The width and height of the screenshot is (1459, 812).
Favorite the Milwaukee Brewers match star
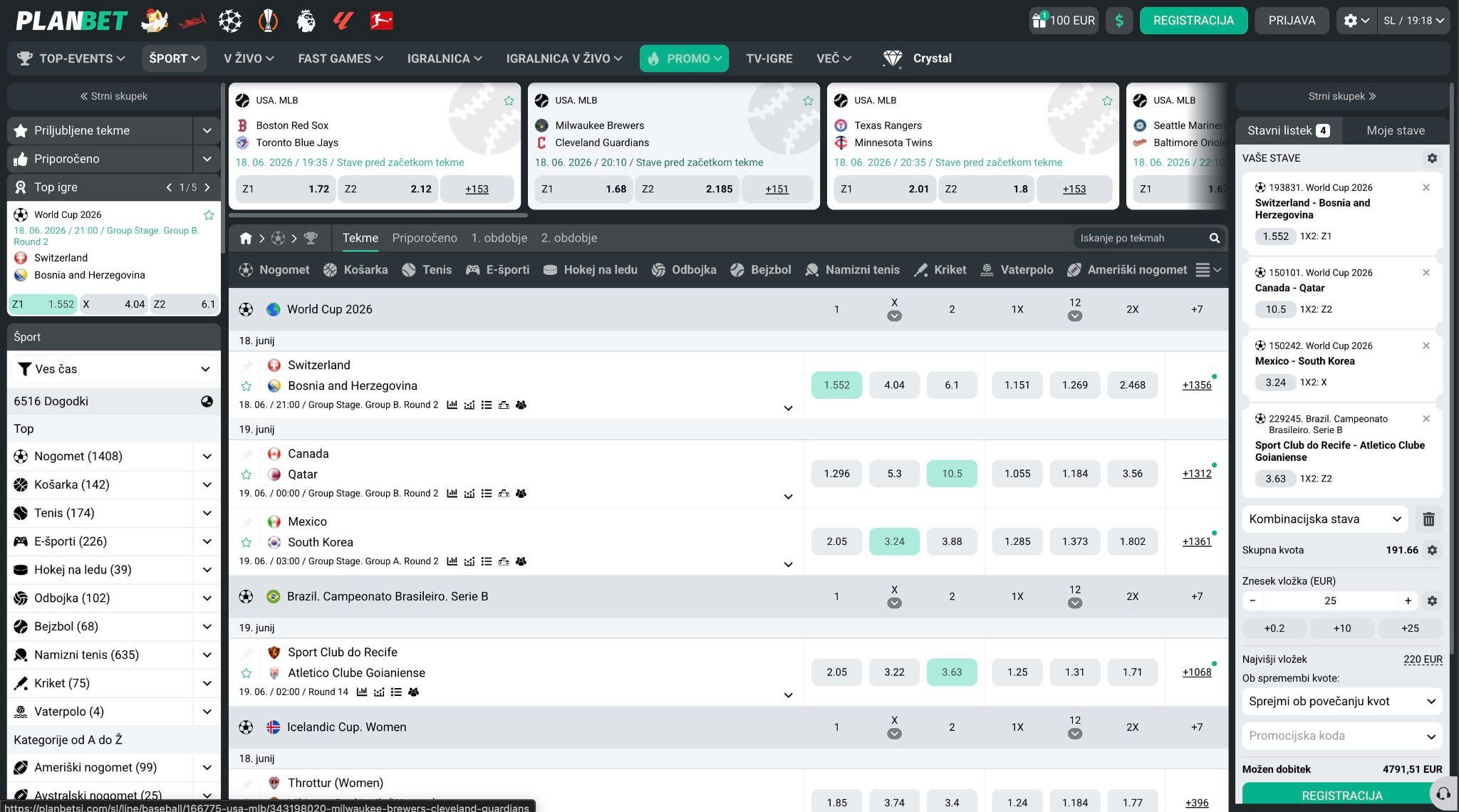point(808,100)
